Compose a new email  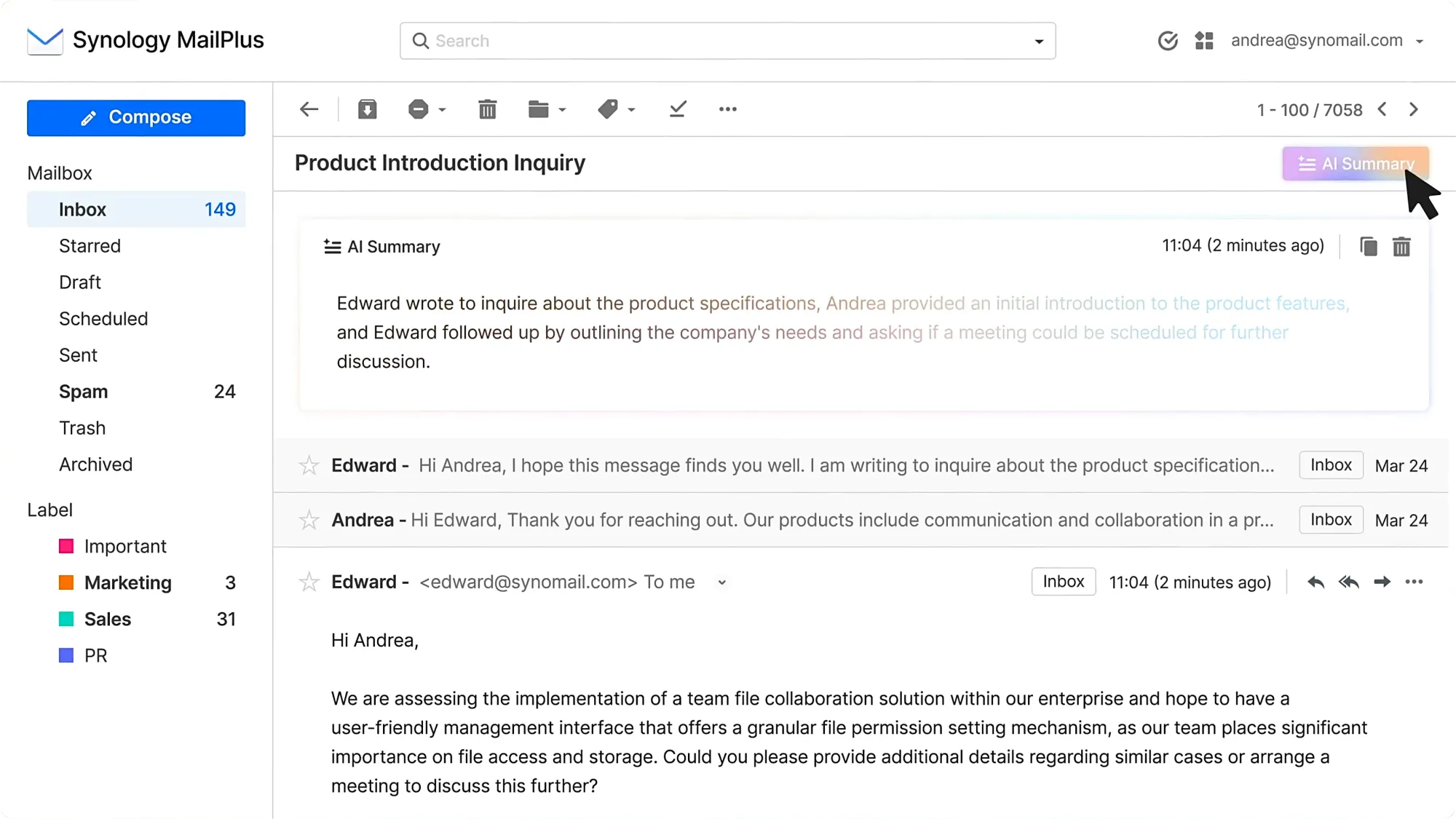pos(136,118)
